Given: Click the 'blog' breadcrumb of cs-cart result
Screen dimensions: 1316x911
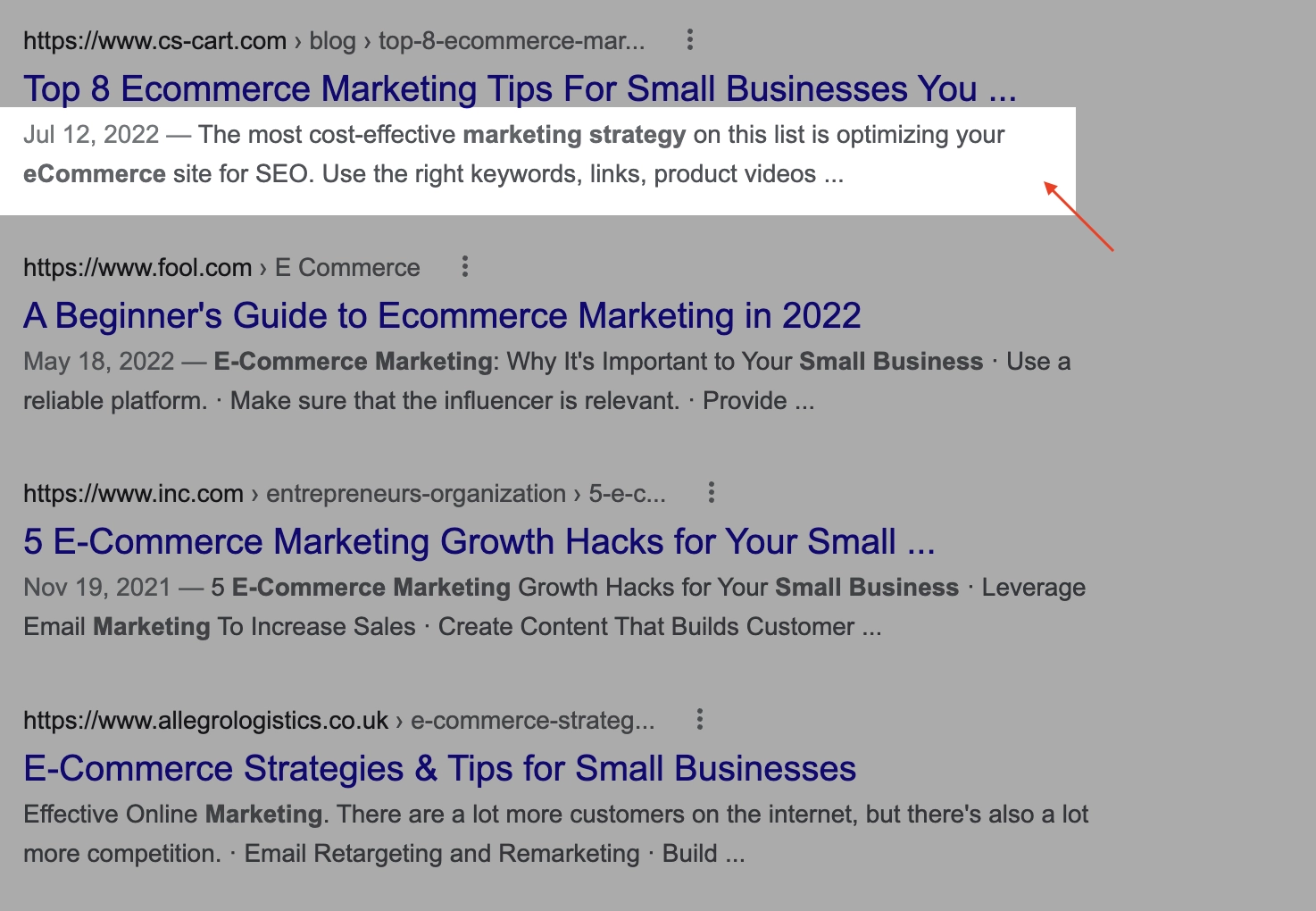Looking at the screenshot, I should [332, 41].
